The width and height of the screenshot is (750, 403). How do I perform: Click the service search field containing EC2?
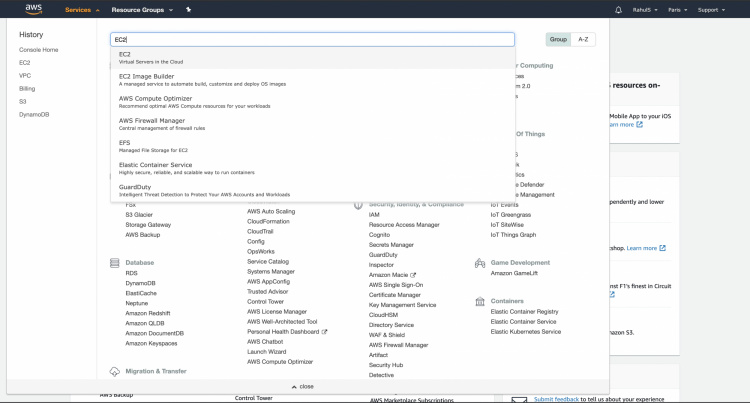tap(312, 39)
